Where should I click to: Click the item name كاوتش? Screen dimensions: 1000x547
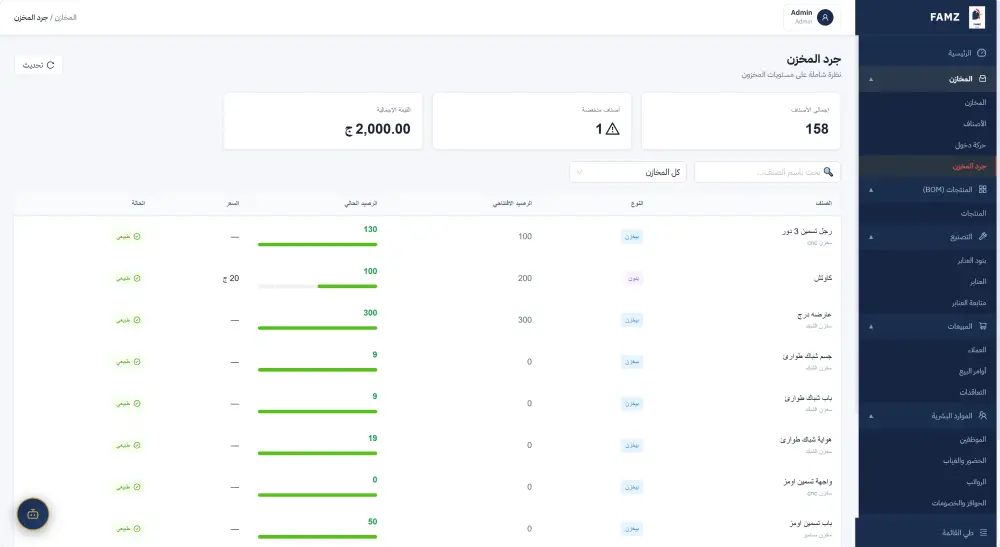tap(823, 278)
